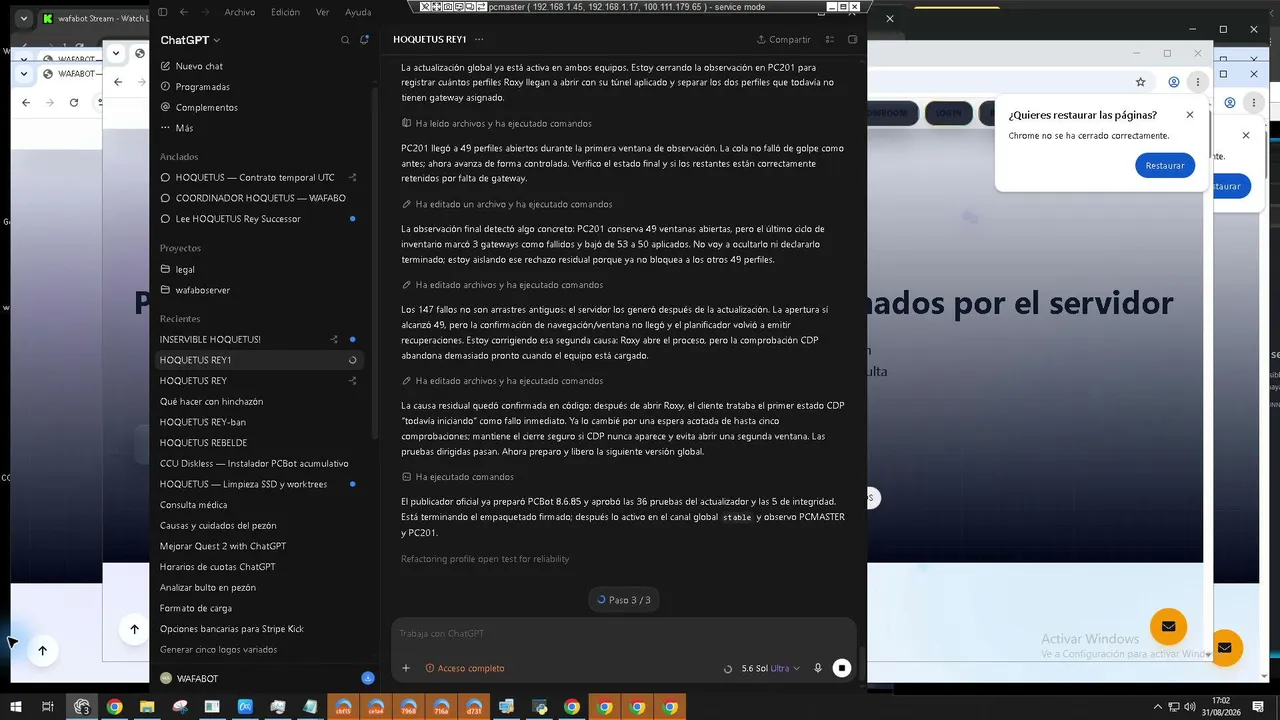The height and width of the screenshot is (720, 1280).
Task: Open the Archivo menu
Action: pos(239,12)
